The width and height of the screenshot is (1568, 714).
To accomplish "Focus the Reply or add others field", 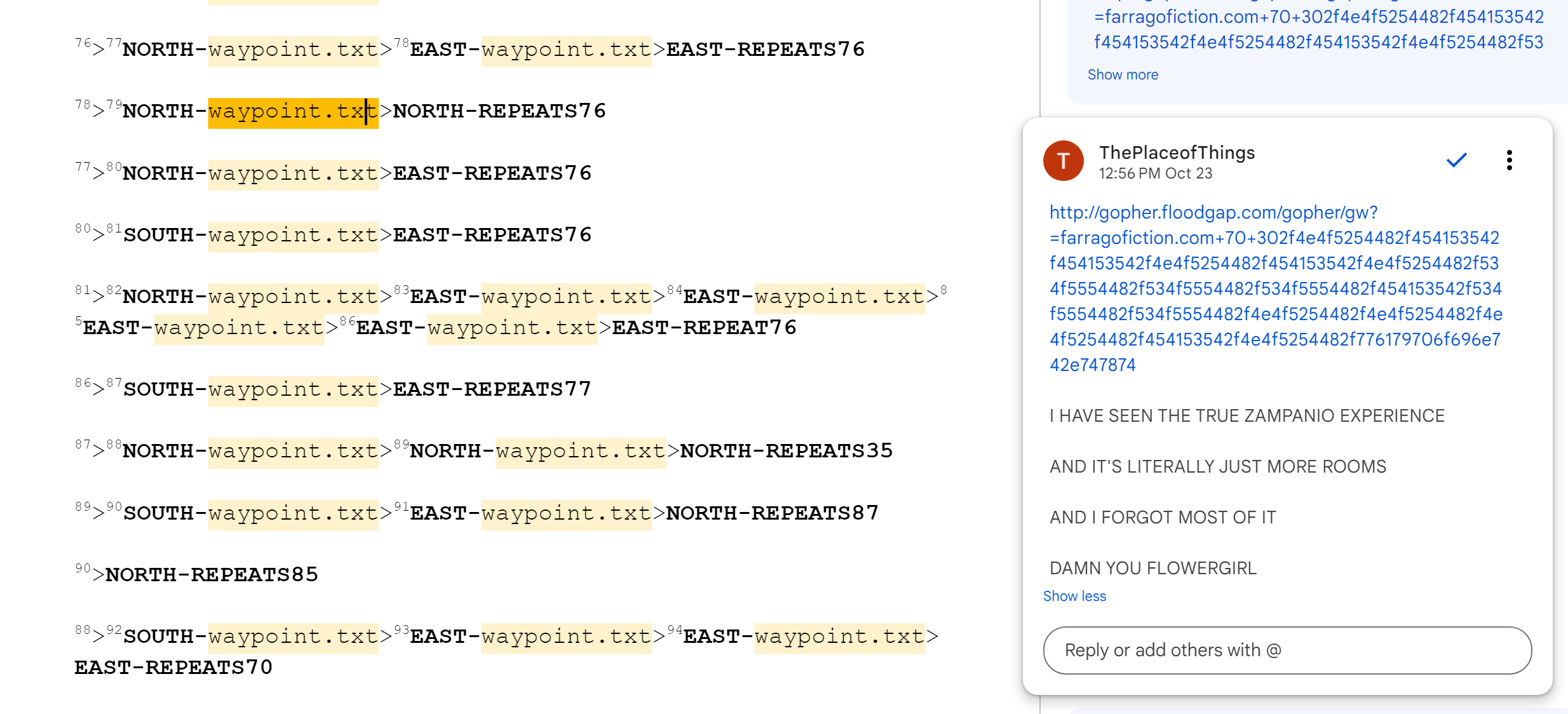I will 1287,650.
